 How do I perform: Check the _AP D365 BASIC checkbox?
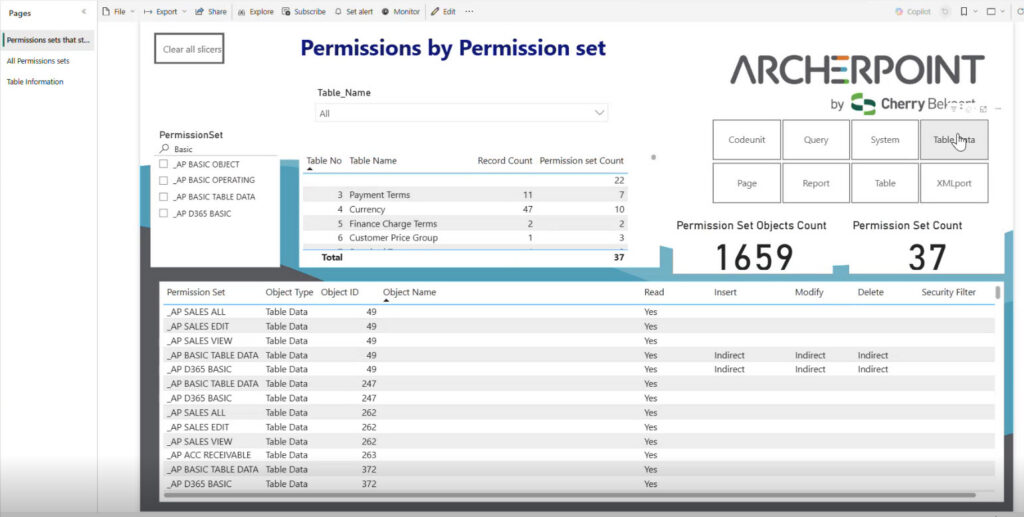click(x=164, y=213)
